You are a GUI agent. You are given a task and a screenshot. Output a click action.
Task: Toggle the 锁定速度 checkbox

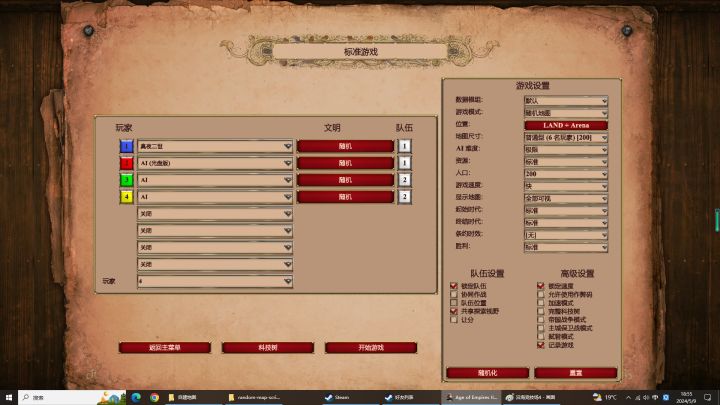[540, 286]
